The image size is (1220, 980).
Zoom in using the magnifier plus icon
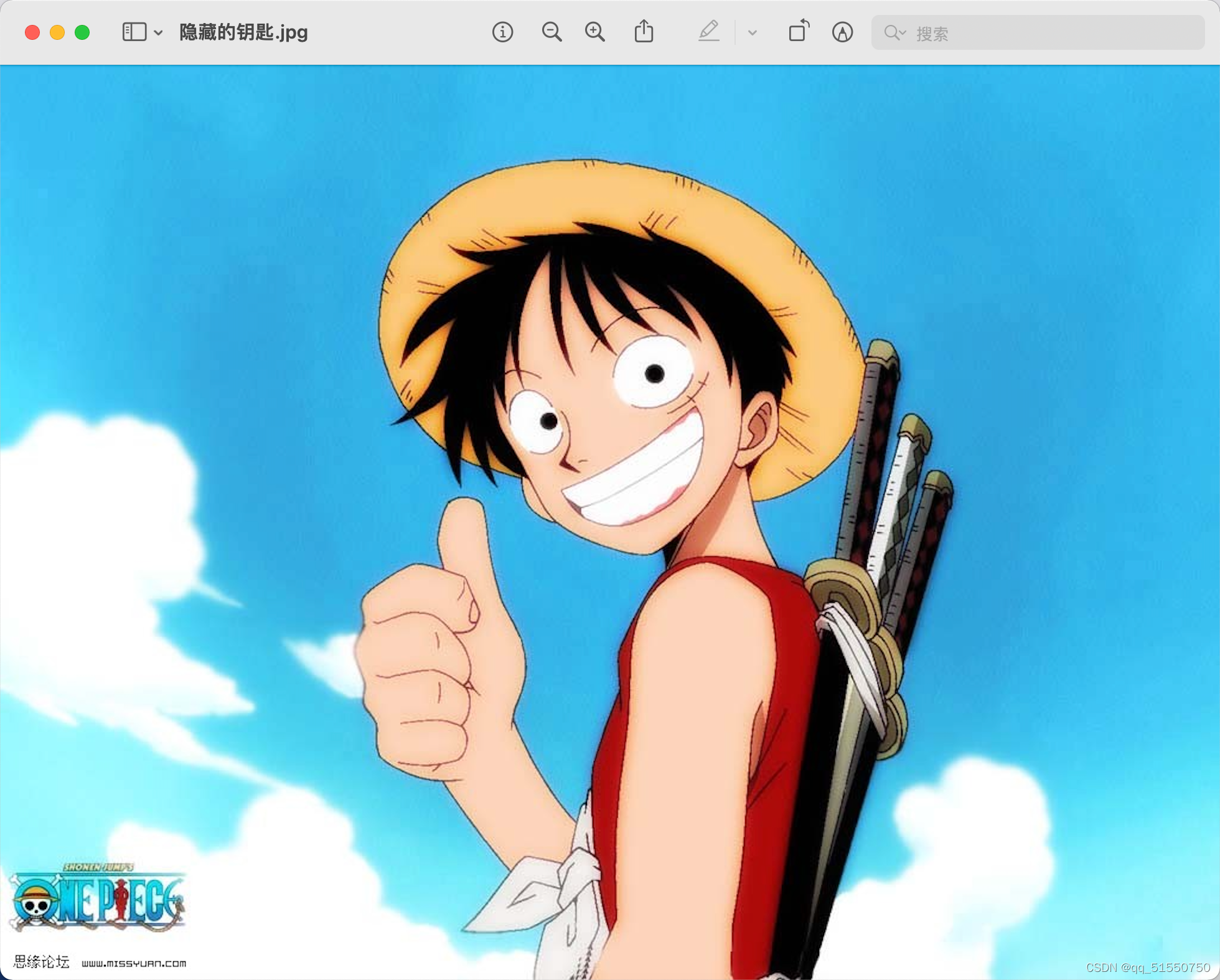[x=595, y=32]
